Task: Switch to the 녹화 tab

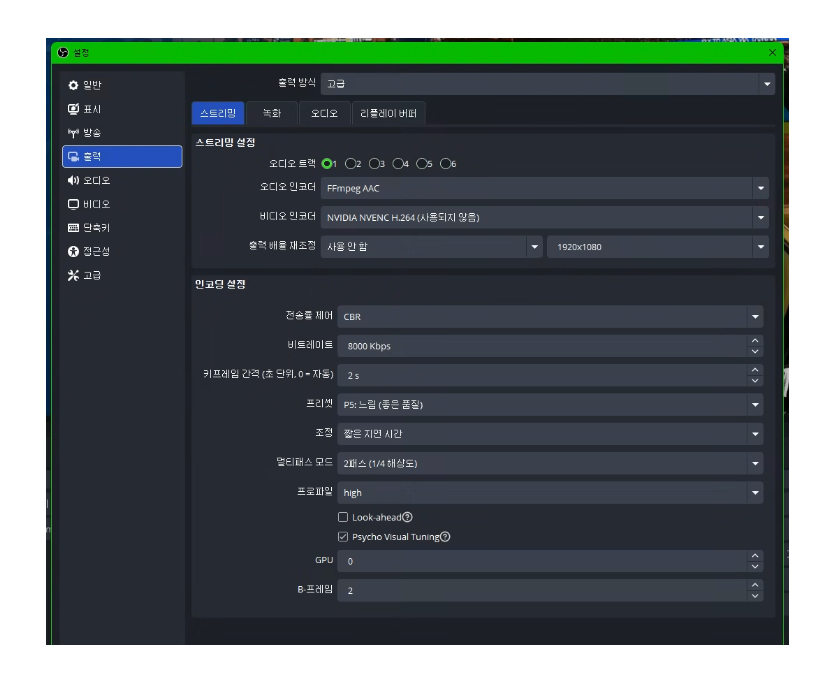Action: point(272,113)
